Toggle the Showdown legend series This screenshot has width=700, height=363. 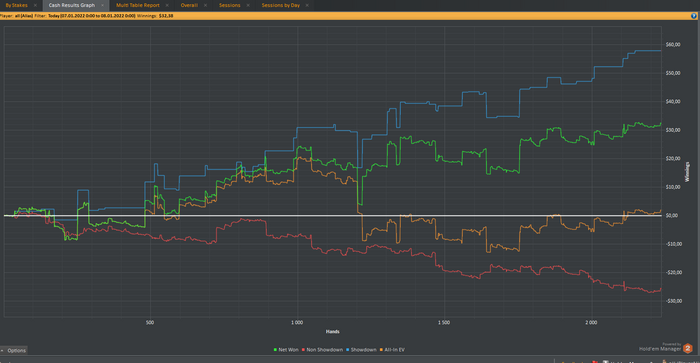[361, 350]
